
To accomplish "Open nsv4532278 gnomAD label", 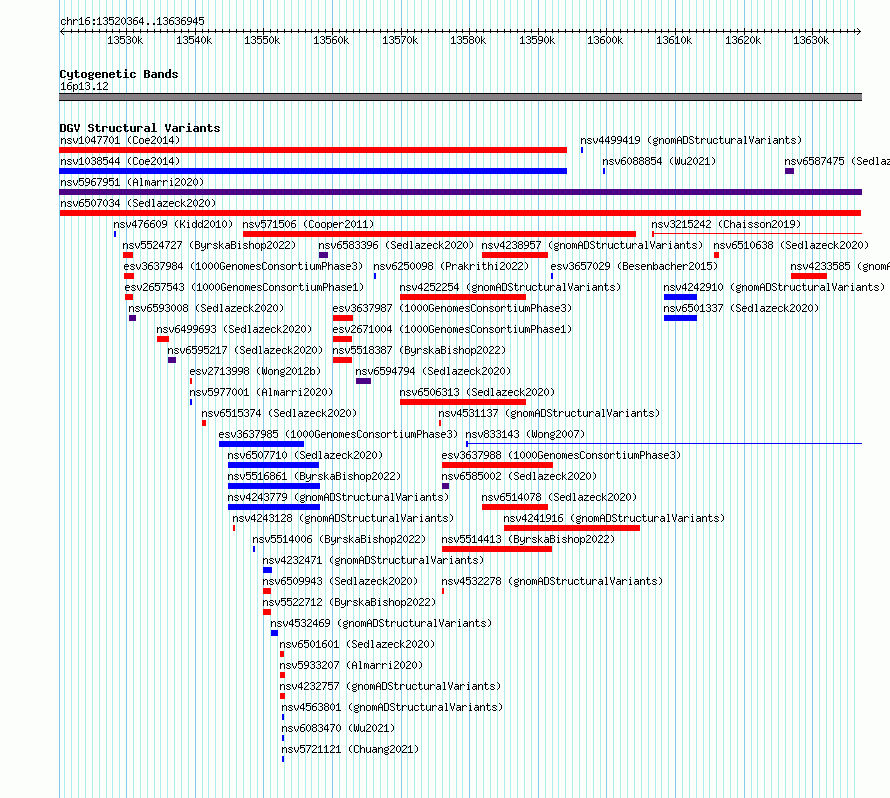I will pos(552,581).
